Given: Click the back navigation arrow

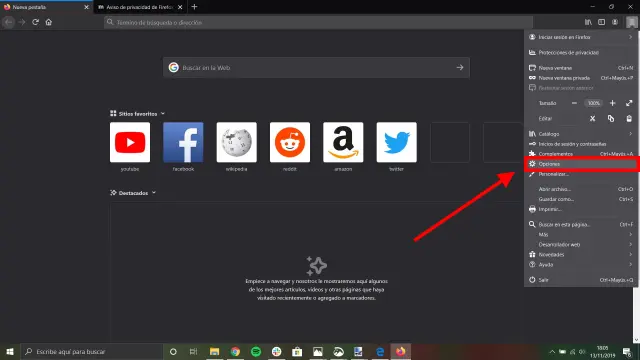Looking at the screenshot, I should pyautogui.click(x=8, y=22).
